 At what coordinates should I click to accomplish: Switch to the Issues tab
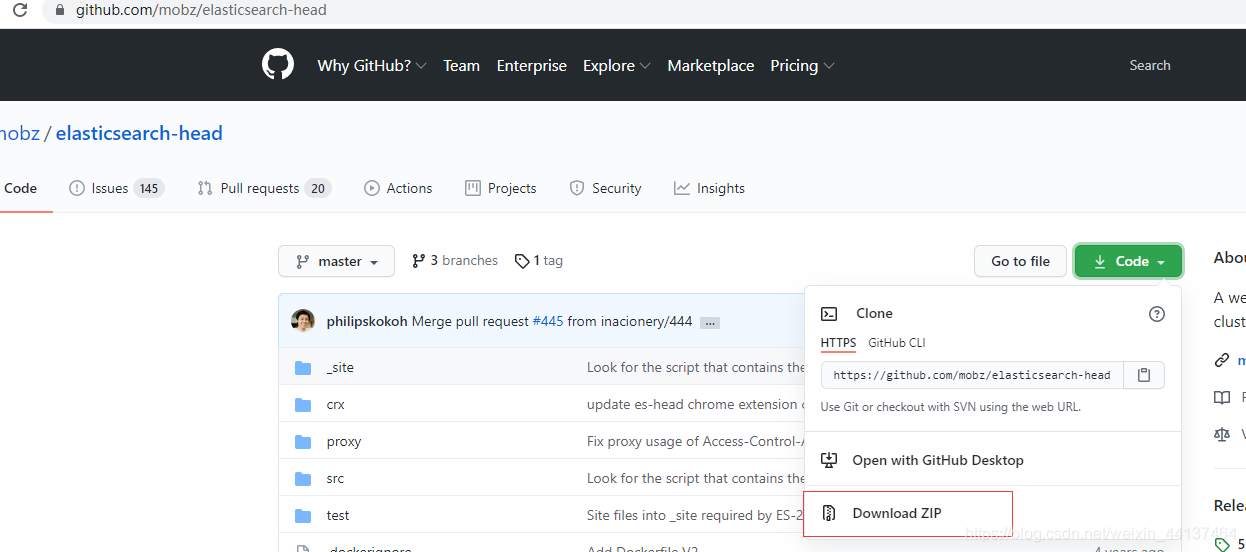(x=116, y=188)
